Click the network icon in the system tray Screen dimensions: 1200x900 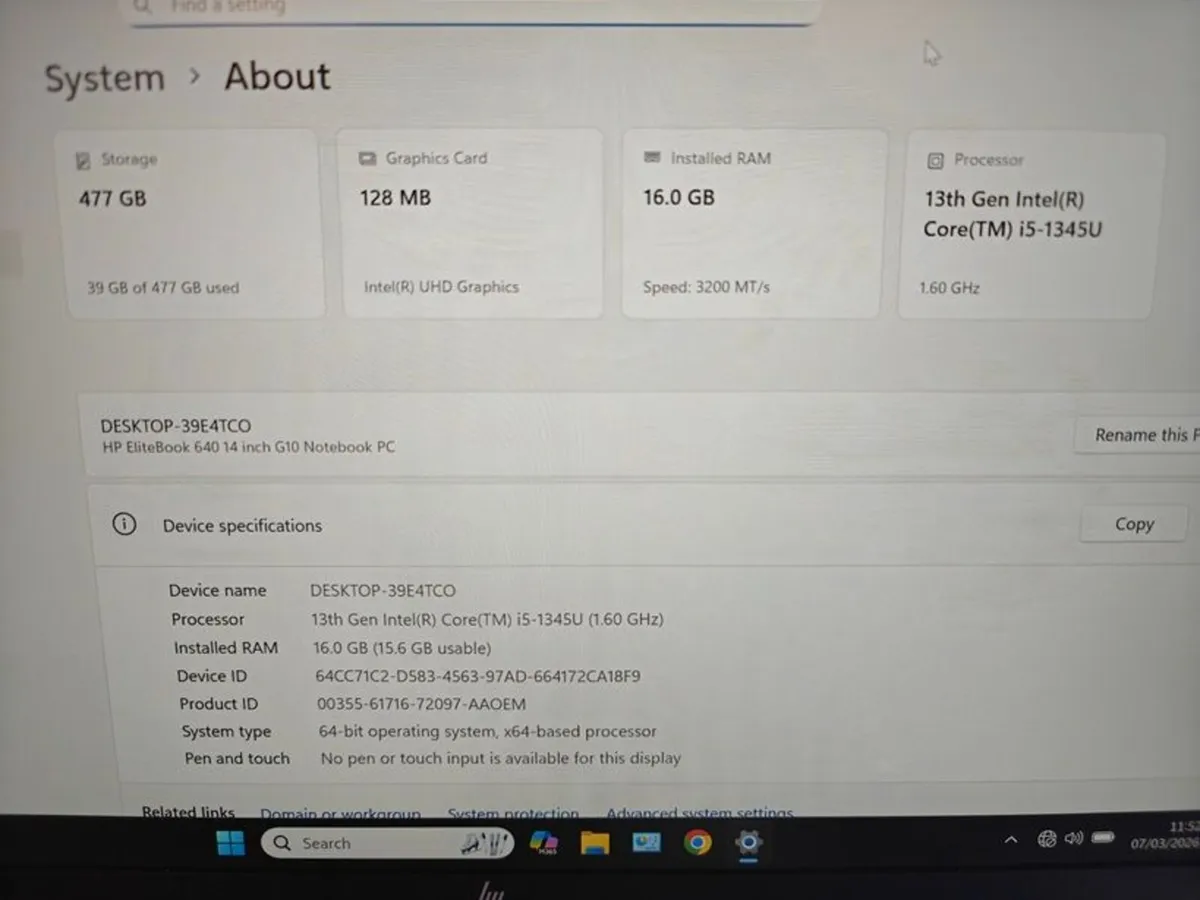1047,839
